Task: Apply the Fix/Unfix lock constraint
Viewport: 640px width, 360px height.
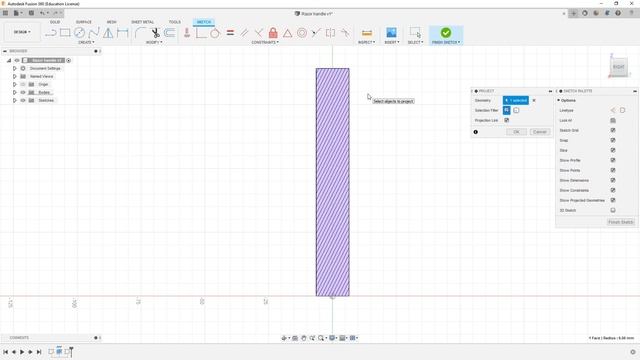Action: (273, 33)
